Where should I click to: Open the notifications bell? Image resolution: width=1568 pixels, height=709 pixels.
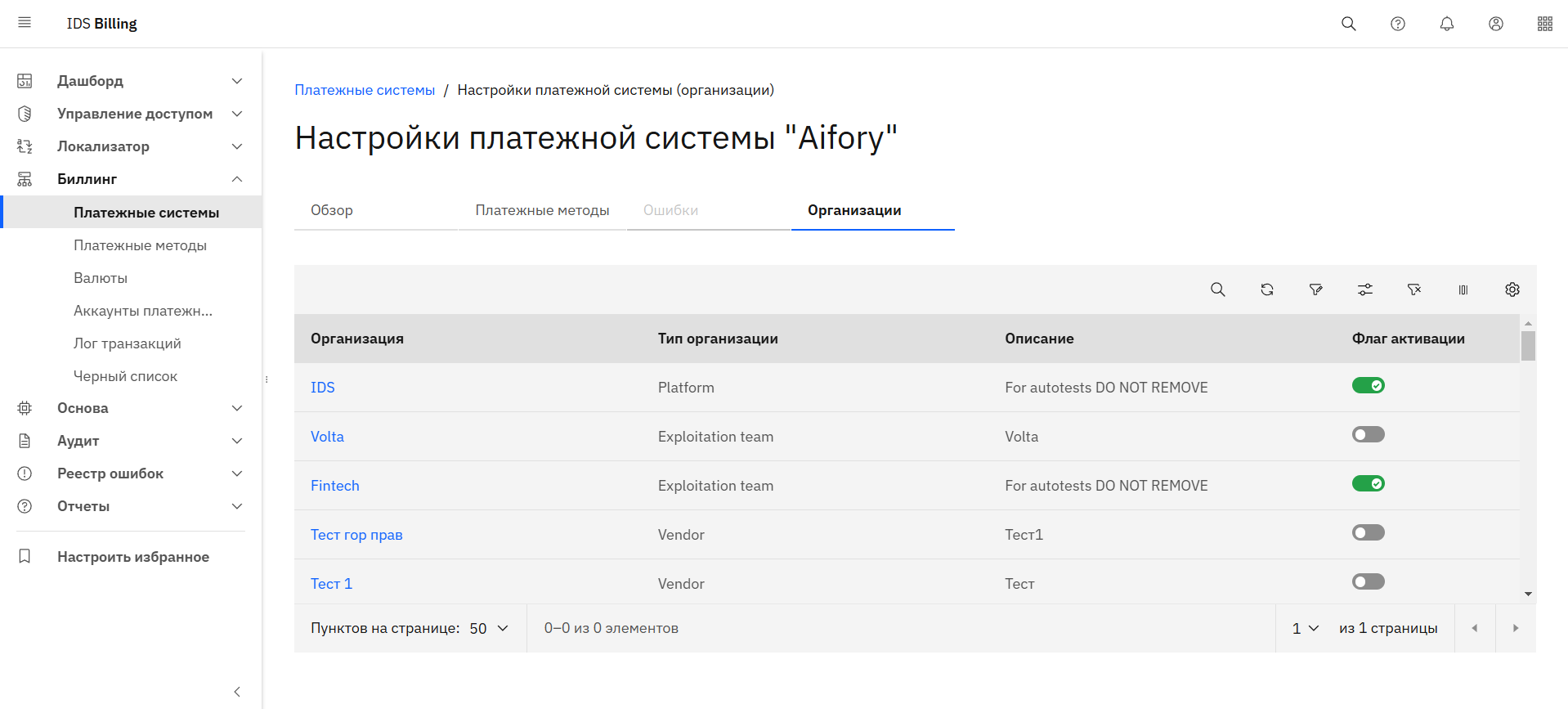pos(1446,24)
